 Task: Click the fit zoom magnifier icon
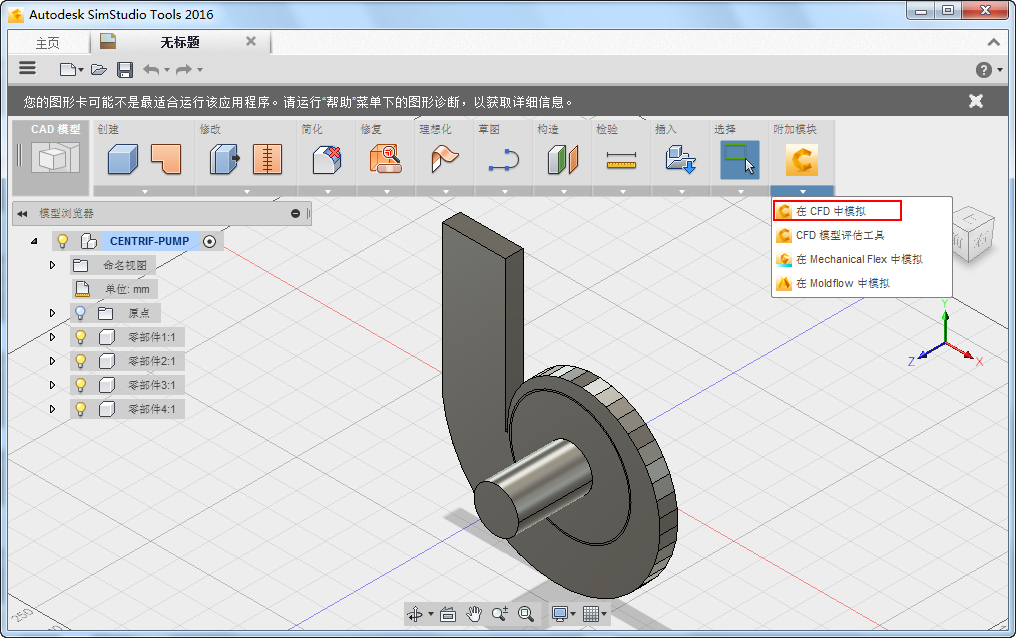526,613
